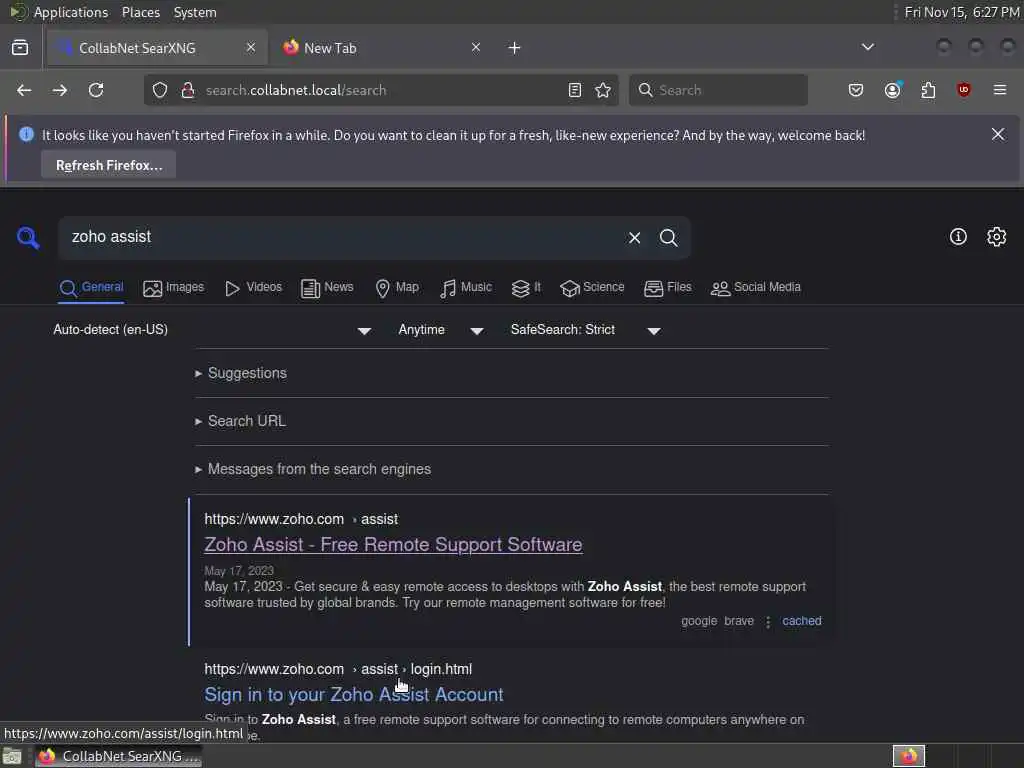Viewport: 1024px width, 768px height.
Task: Select CollabNet SearXNG taskbar window button
Action: point(119,756)
